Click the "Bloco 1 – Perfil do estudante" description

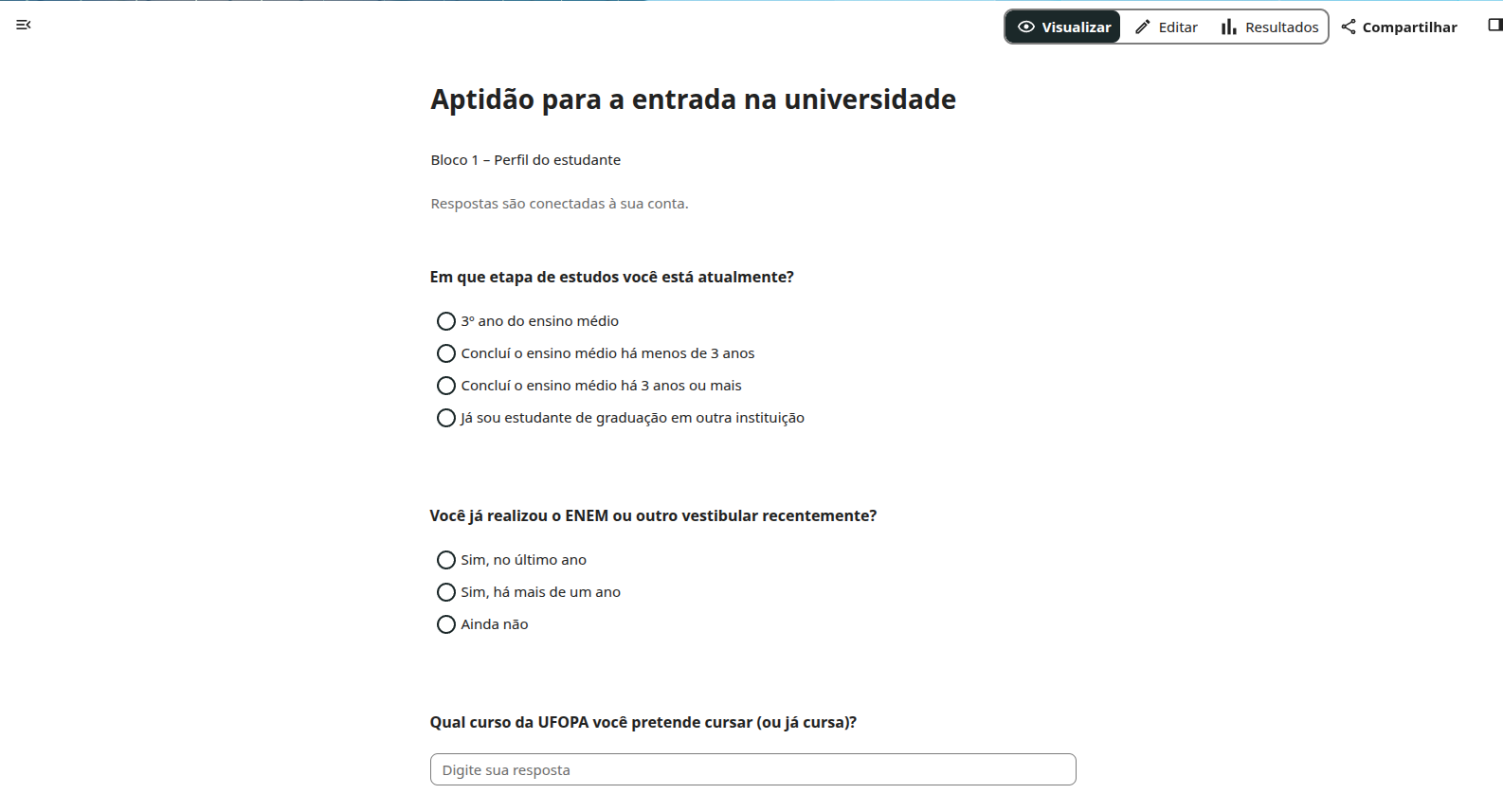pos(526,160)
